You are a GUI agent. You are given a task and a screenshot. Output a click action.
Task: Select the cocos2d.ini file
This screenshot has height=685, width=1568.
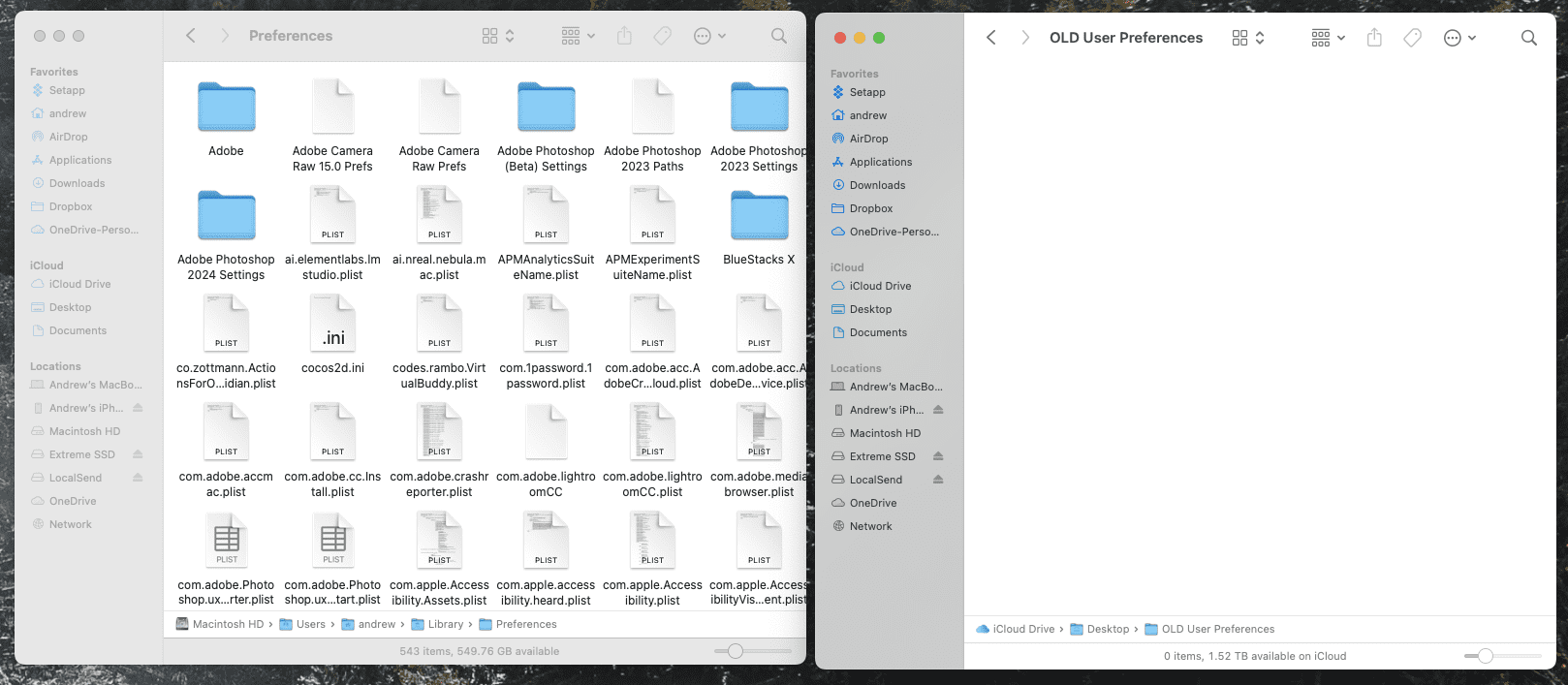[333, 324]
